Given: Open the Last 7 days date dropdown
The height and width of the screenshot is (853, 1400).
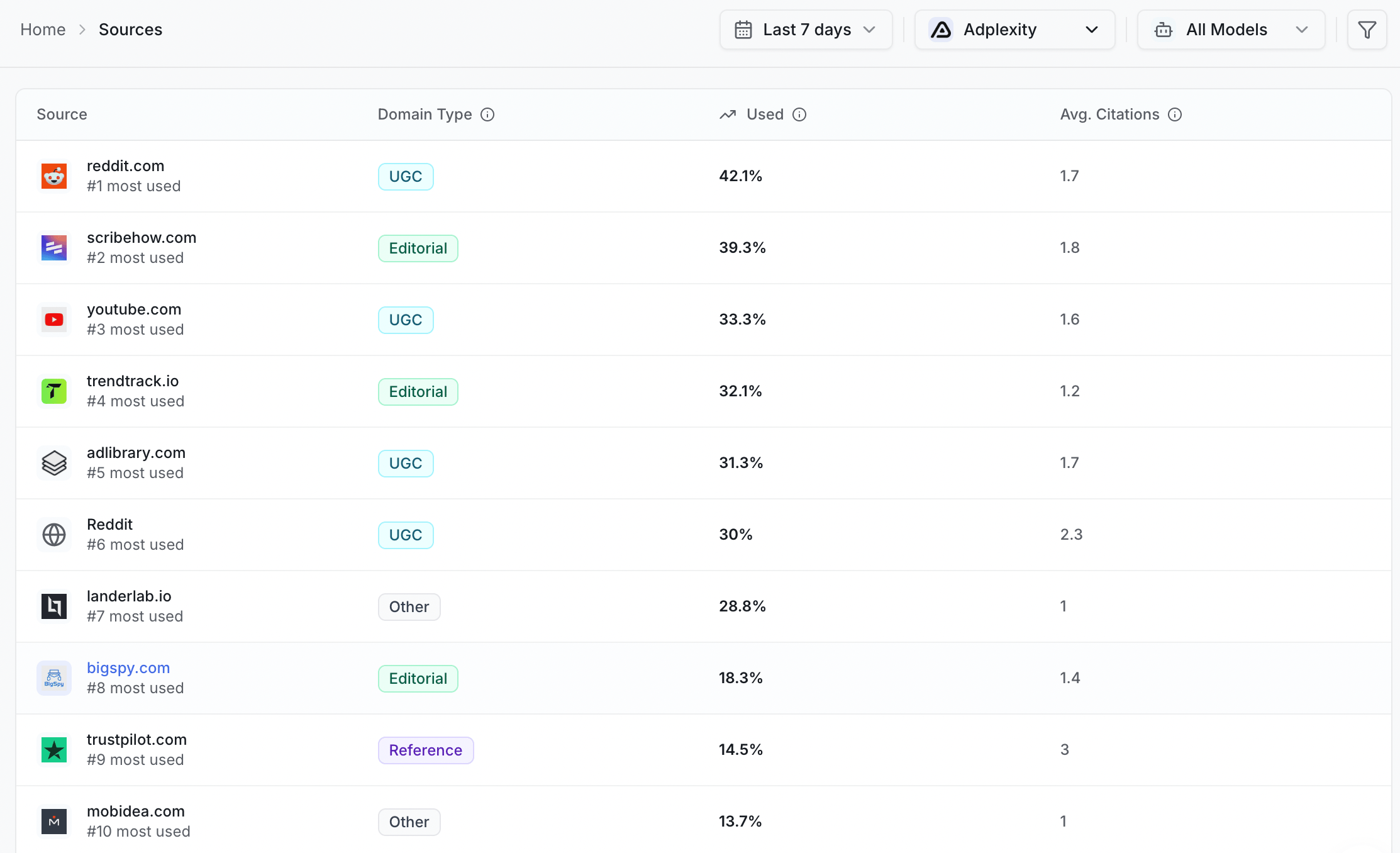Looking at the screenshot, I should (806, 30).
